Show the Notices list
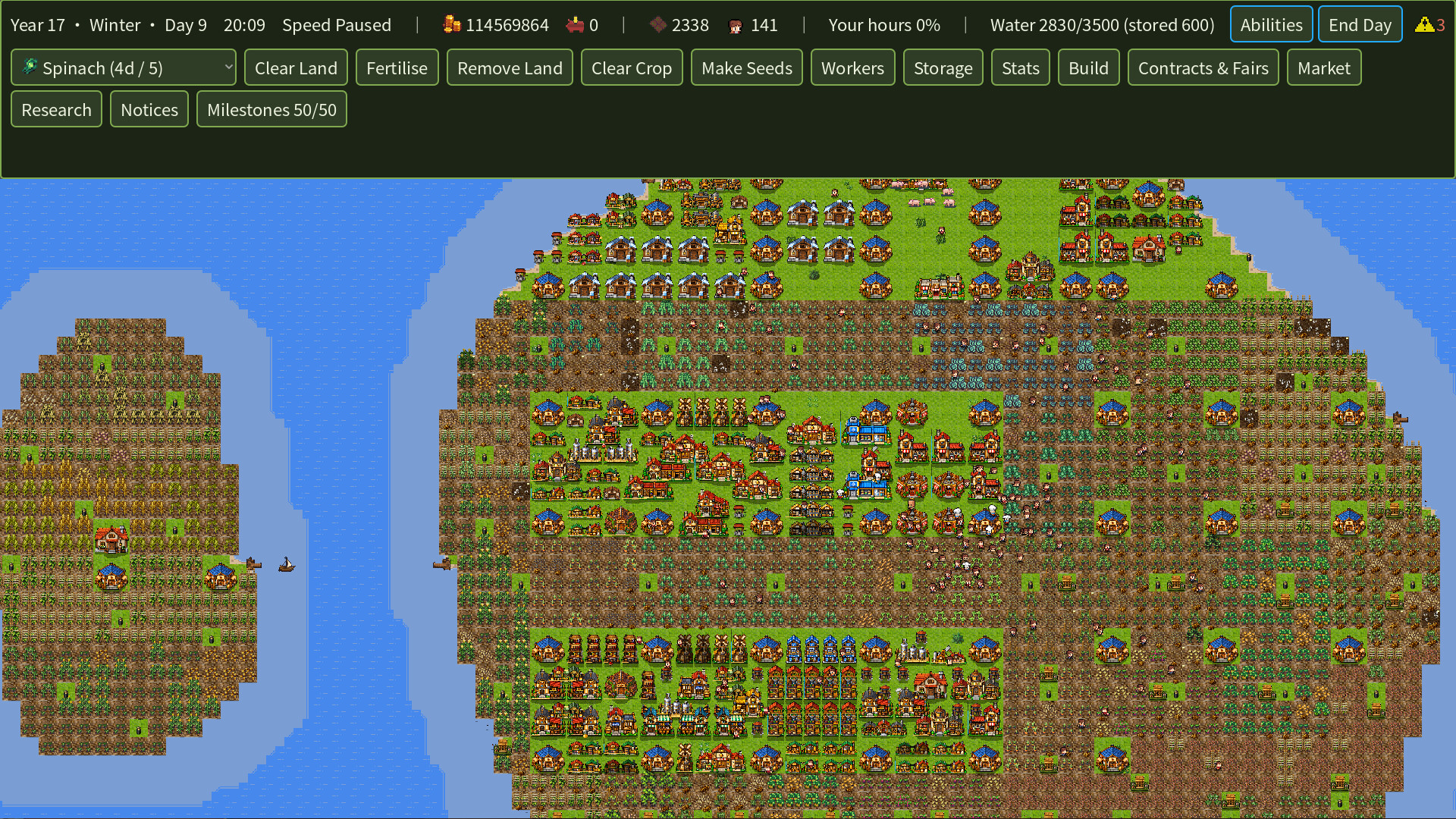This screenshot has height=819, width=1456. point(149,109)
